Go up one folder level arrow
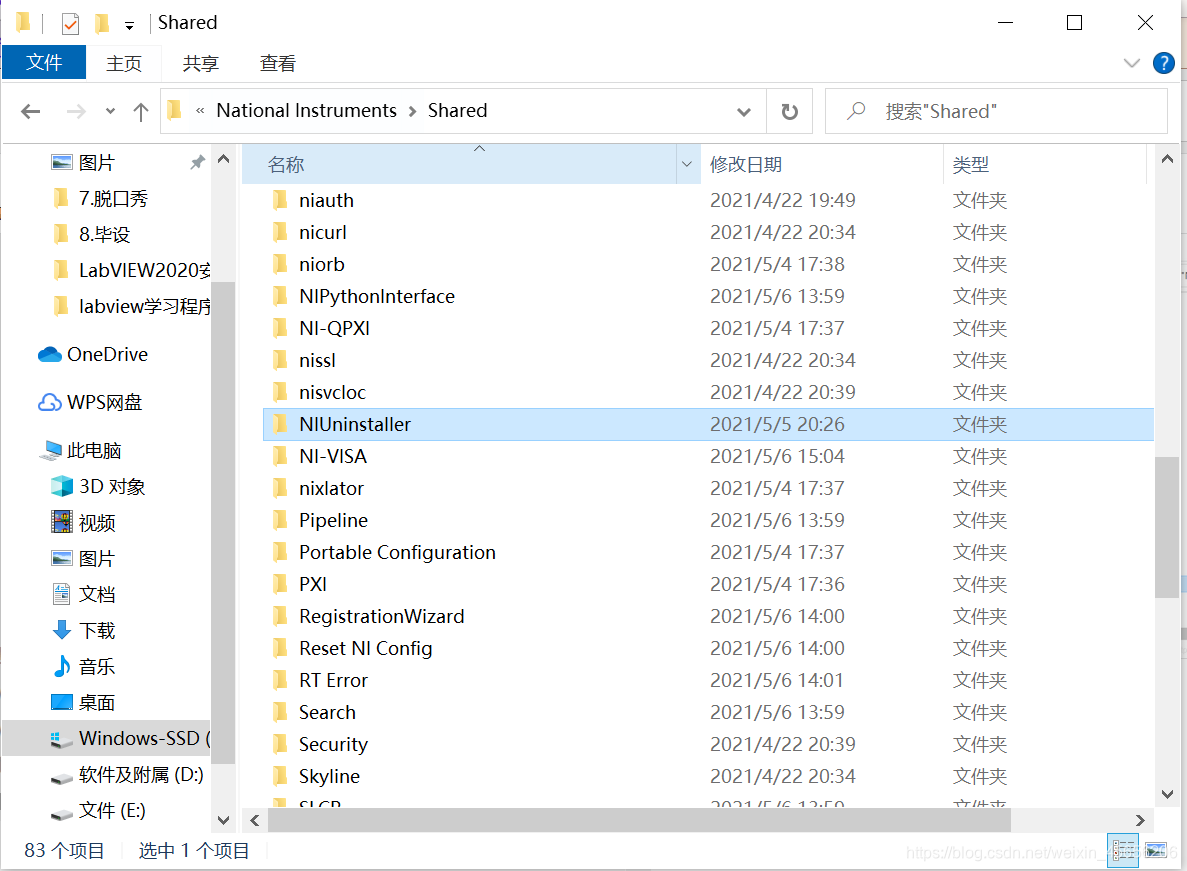1187x871 pixels. [141, 112]
